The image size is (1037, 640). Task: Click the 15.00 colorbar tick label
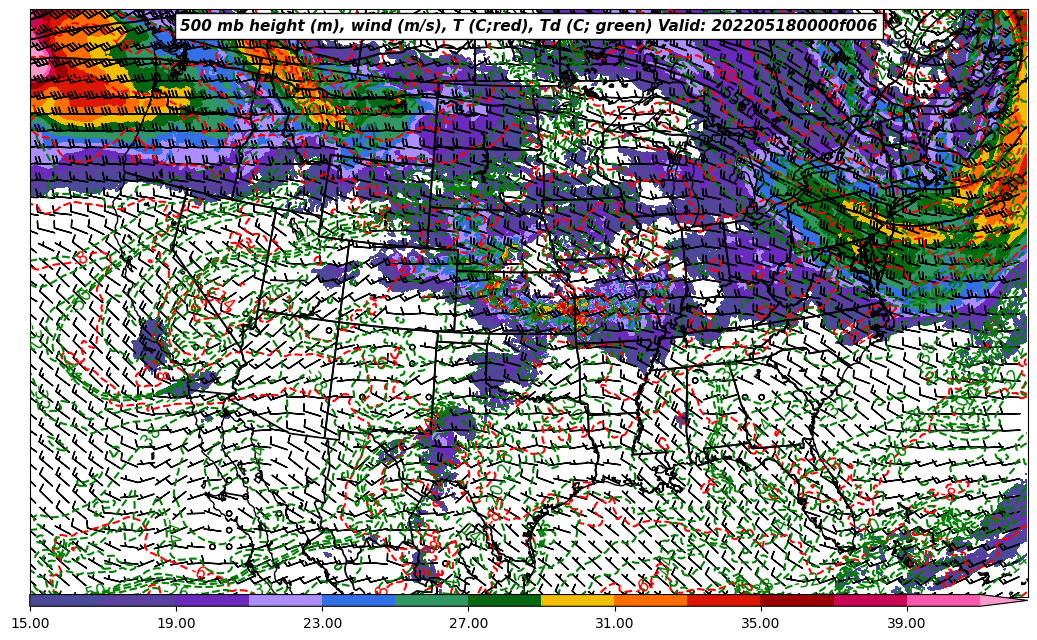click(30, 623)
